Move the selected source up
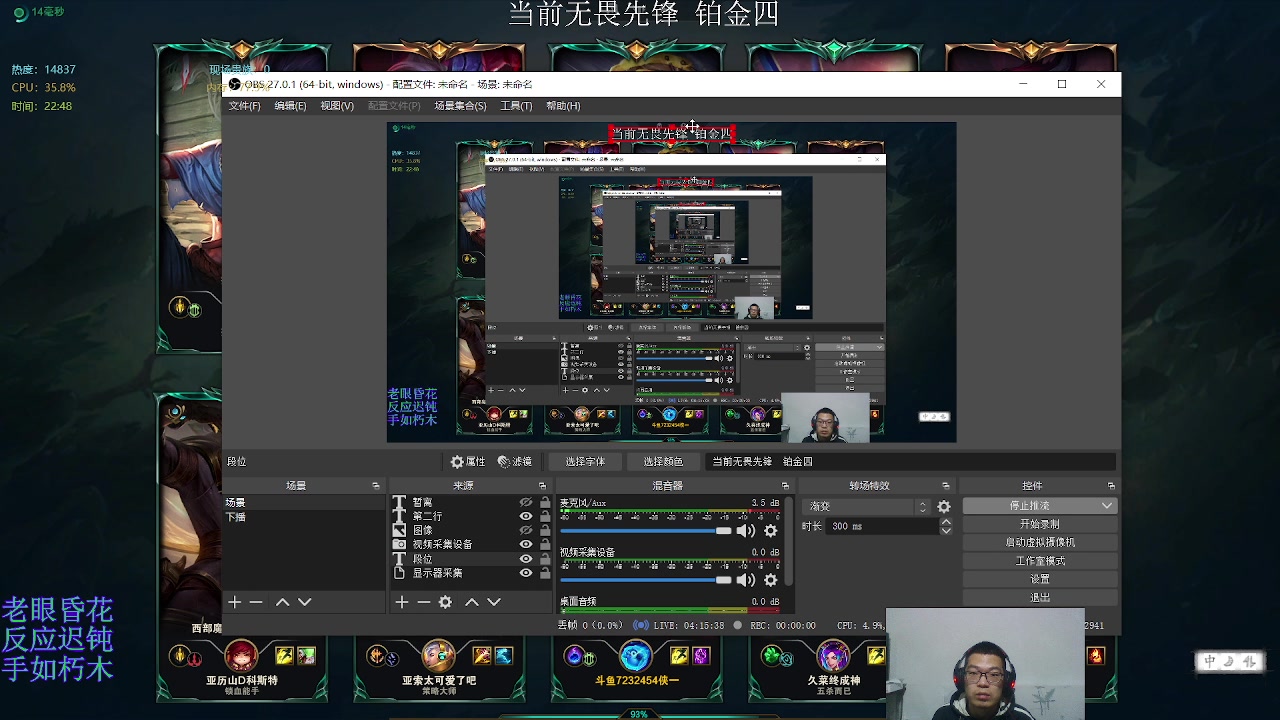This screenshot has height=720, width=1280. coord(471,602)
